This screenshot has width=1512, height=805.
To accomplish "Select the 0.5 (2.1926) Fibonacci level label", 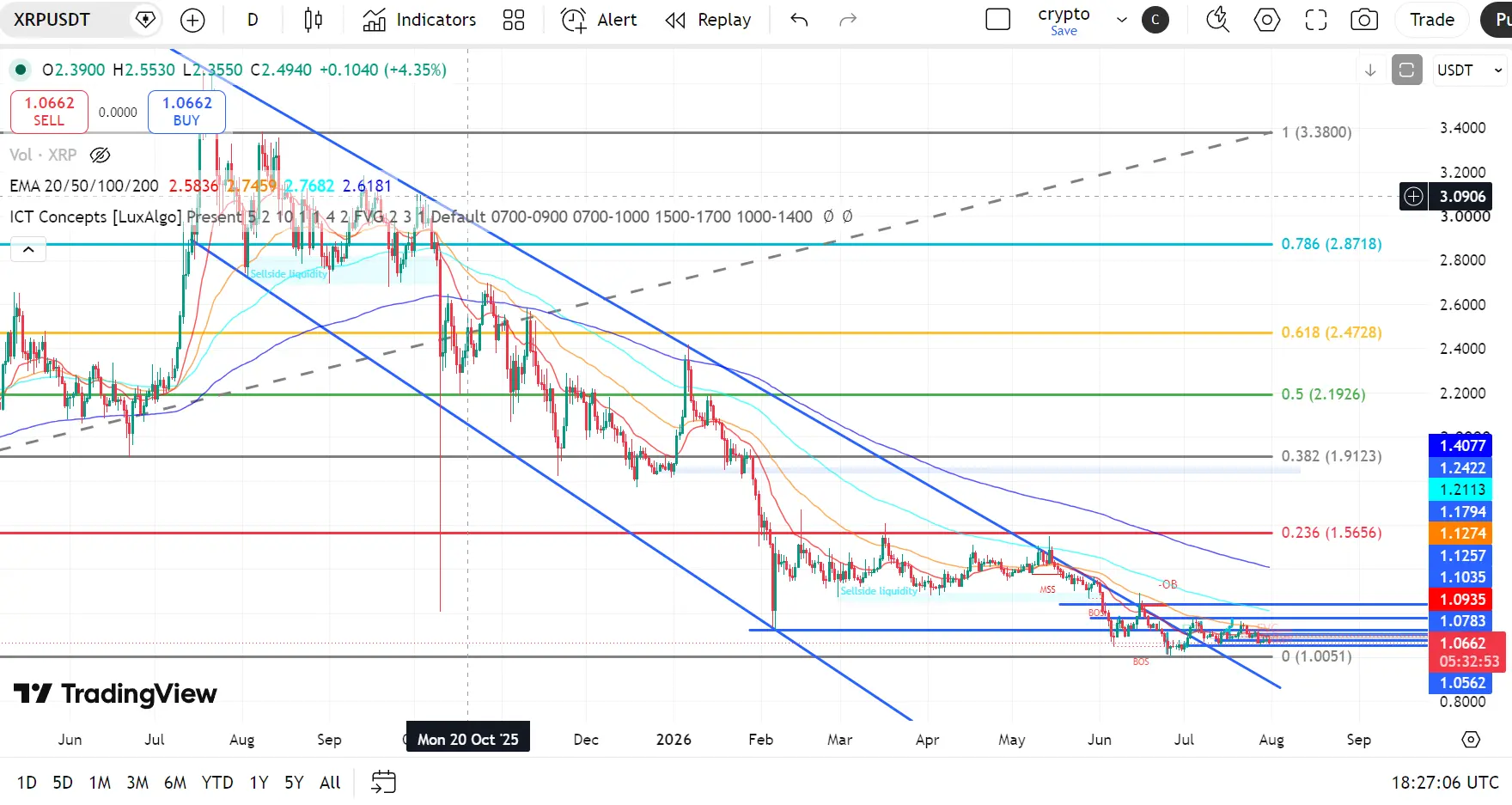I will [1323, 394].
